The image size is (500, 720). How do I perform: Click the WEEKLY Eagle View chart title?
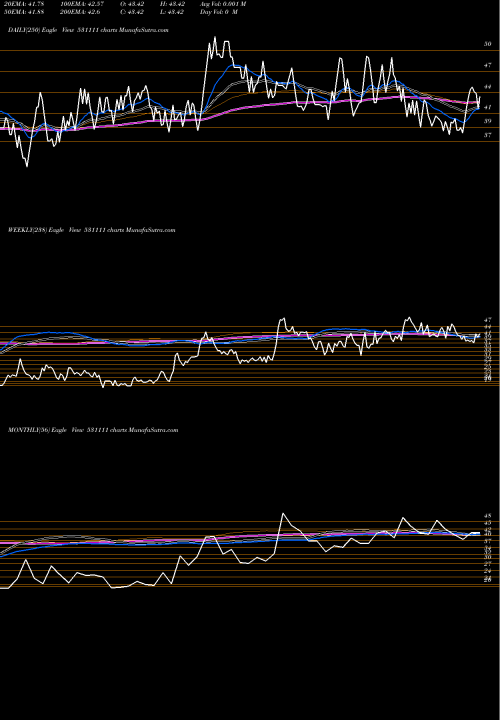tap(91, 230)
